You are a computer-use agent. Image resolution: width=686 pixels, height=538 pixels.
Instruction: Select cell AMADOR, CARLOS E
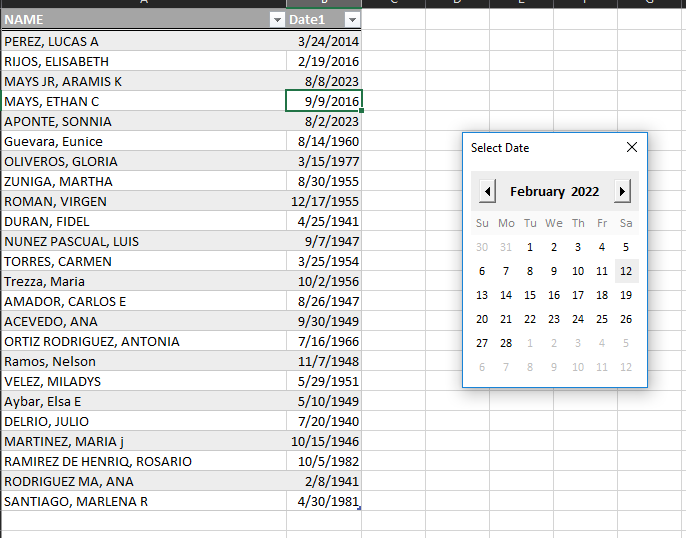pos(144,302)
